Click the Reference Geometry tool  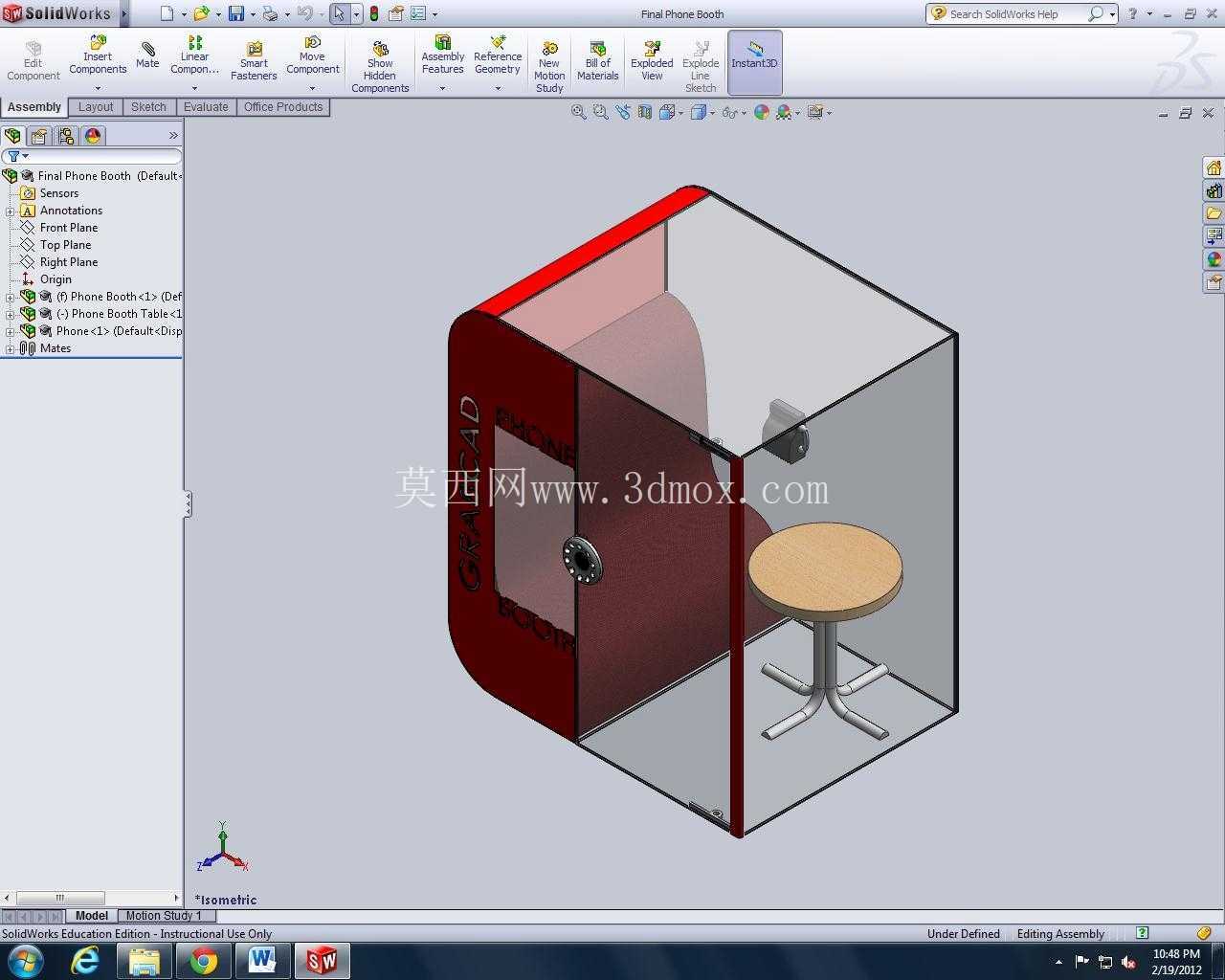(x=498, y=56)
